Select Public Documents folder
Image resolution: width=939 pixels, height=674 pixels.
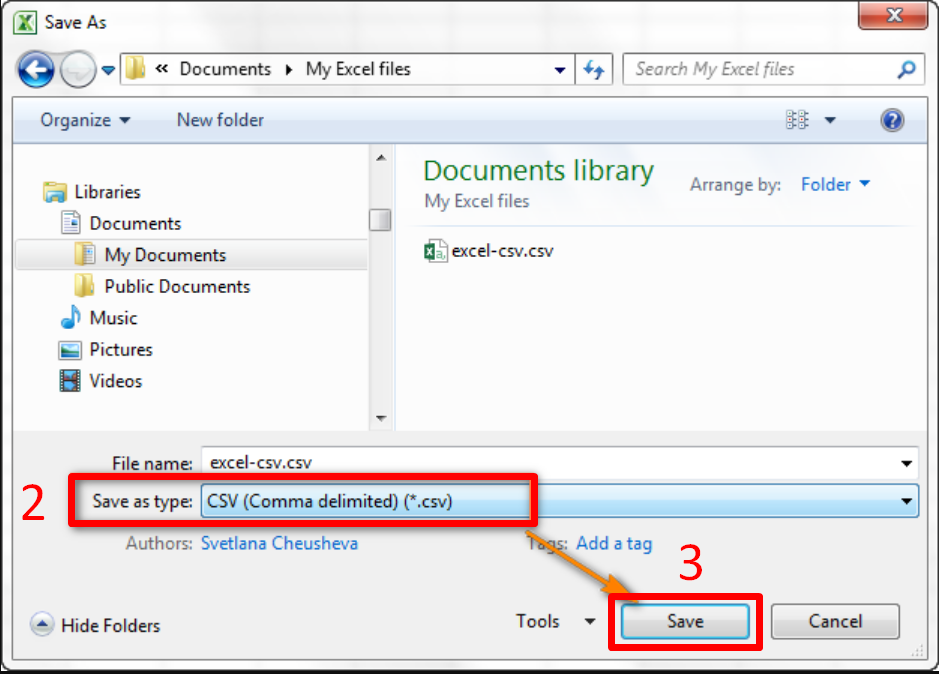coord(177,286)
